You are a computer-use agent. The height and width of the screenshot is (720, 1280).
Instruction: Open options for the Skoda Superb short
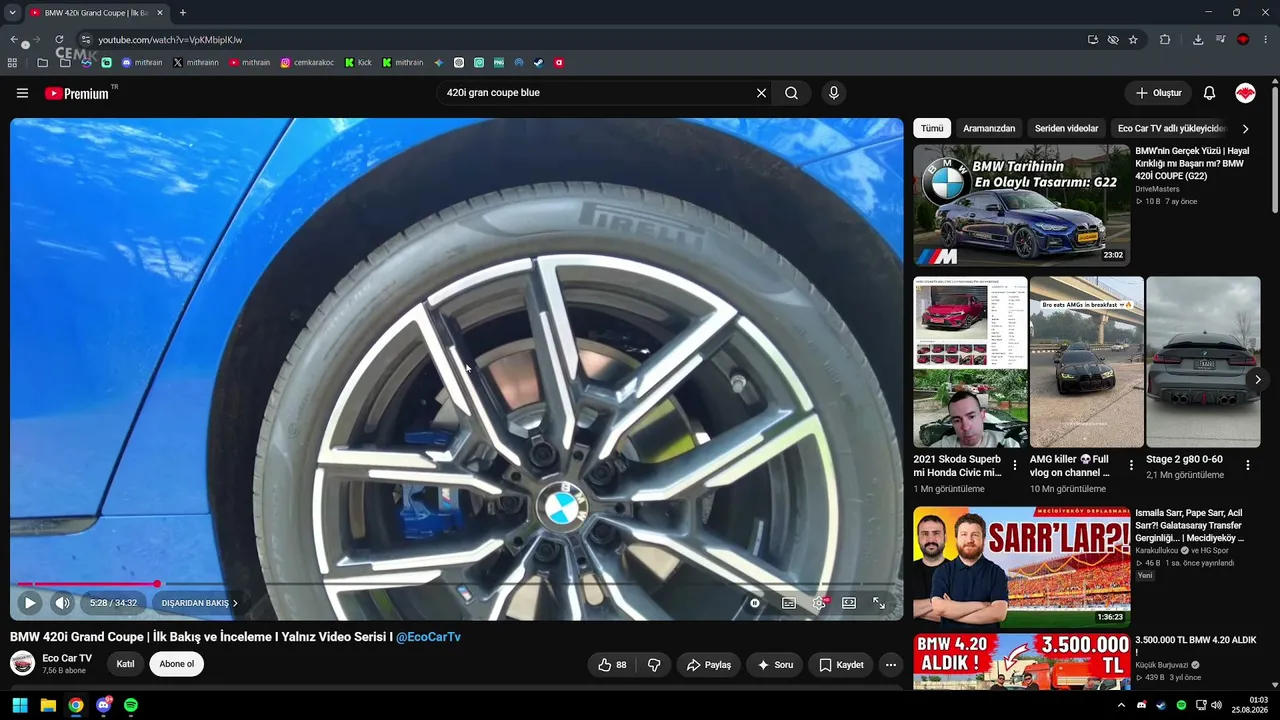click(x=1015, y=465)
